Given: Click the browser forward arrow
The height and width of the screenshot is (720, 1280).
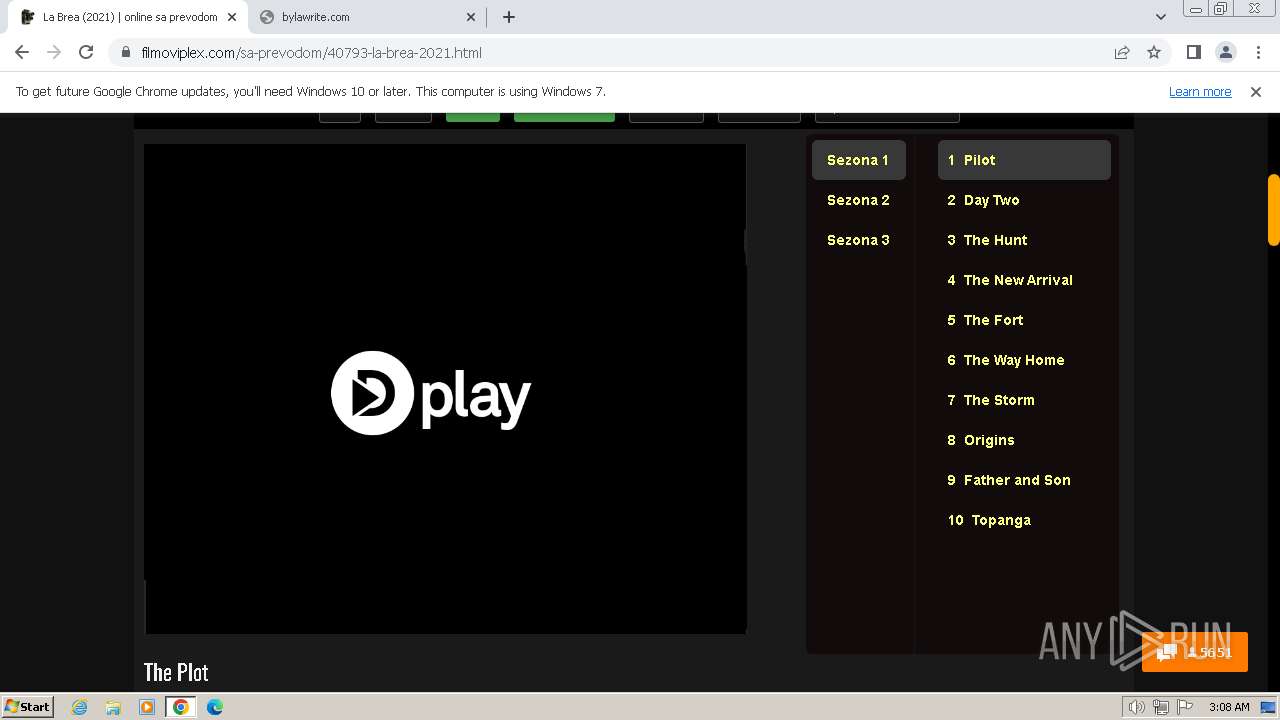Looking at the screenshot, I should click(54, 52).
